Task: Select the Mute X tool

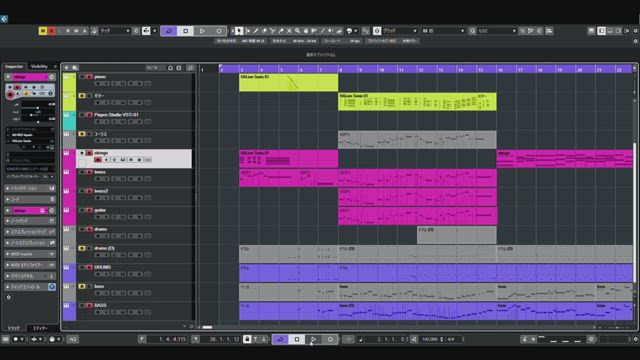Action: click(289, 31)
